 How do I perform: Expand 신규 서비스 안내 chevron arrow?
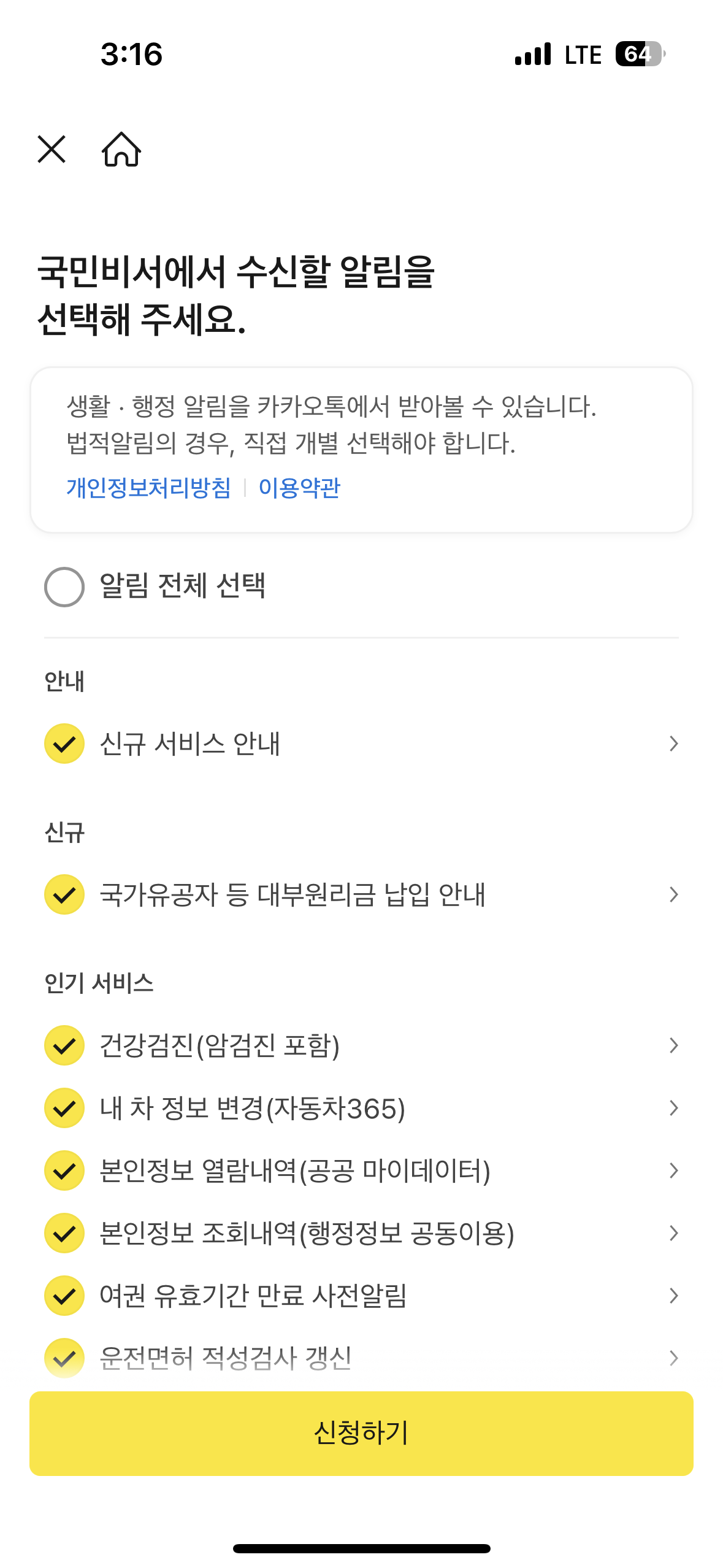click(673, 744)
